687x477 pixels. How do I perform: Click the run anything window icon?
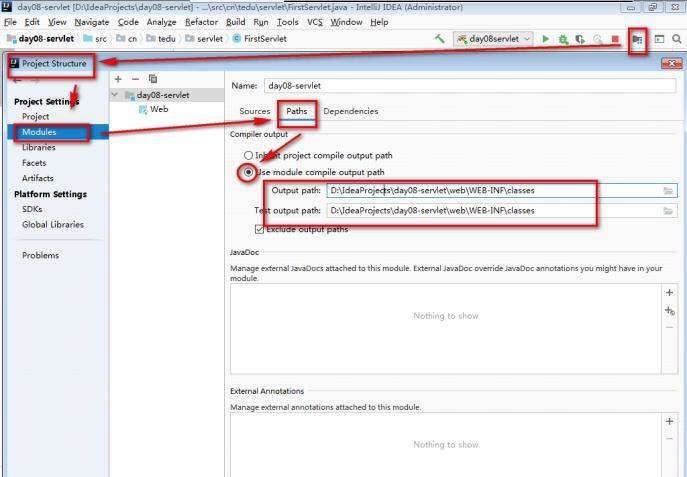coord(659,39)
